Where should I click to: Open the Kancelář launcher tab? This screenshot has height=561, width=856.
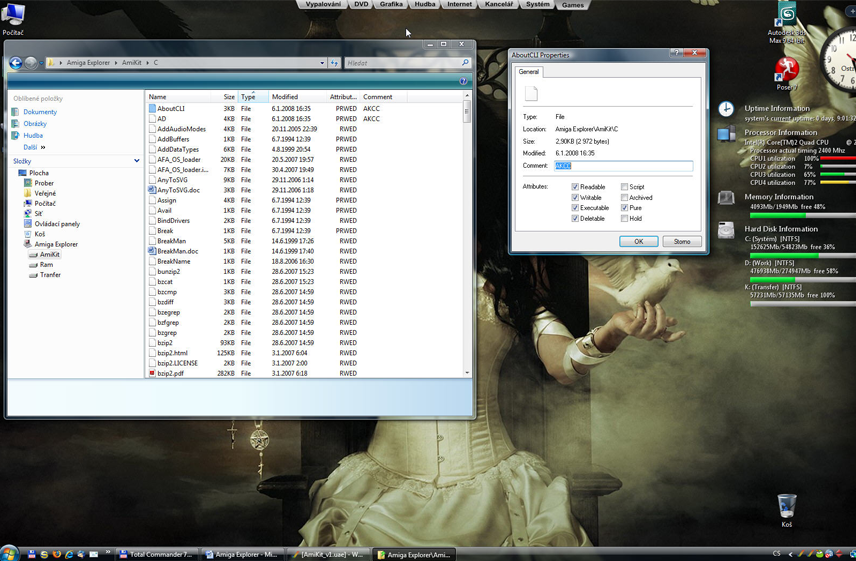(x=498, y=4)
